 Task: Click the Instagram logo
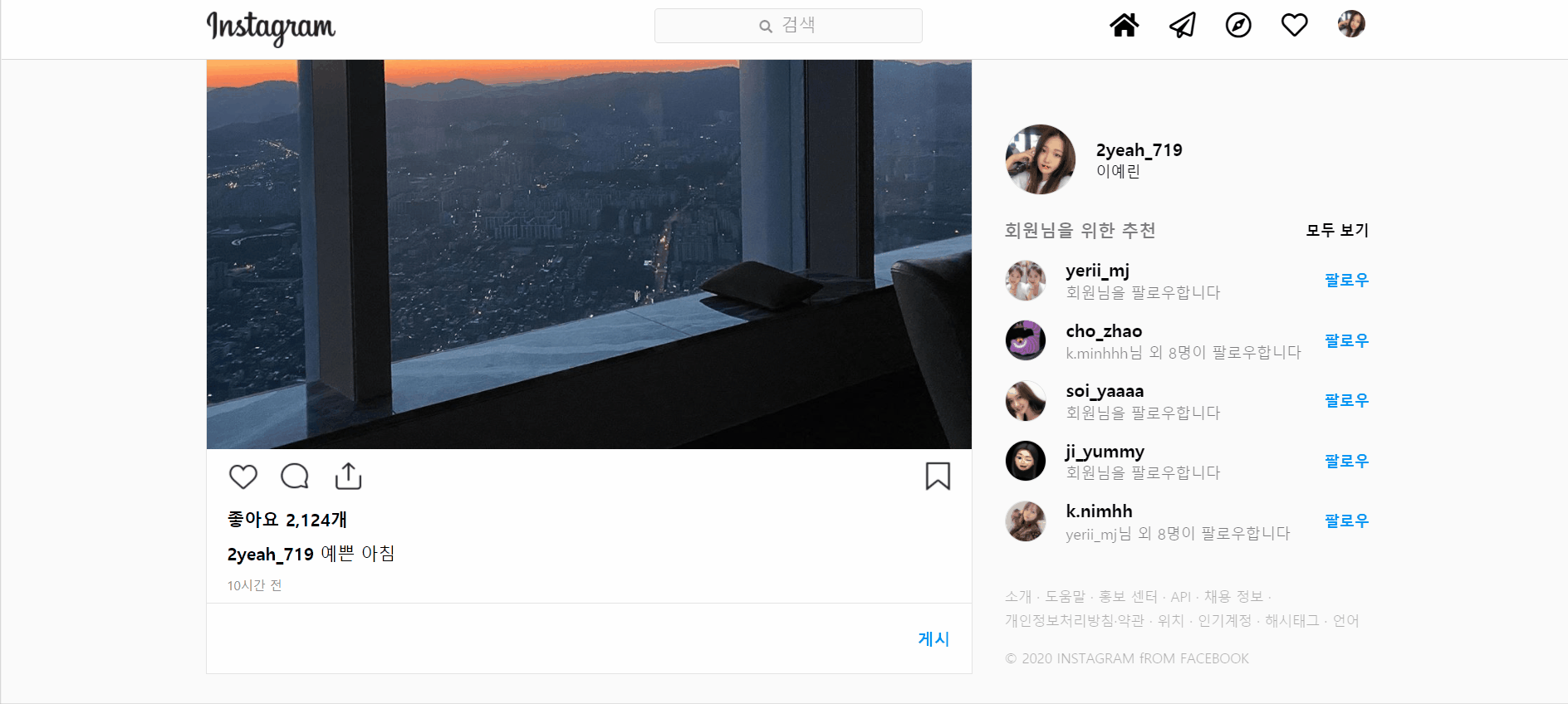click(x=271, y=28)
